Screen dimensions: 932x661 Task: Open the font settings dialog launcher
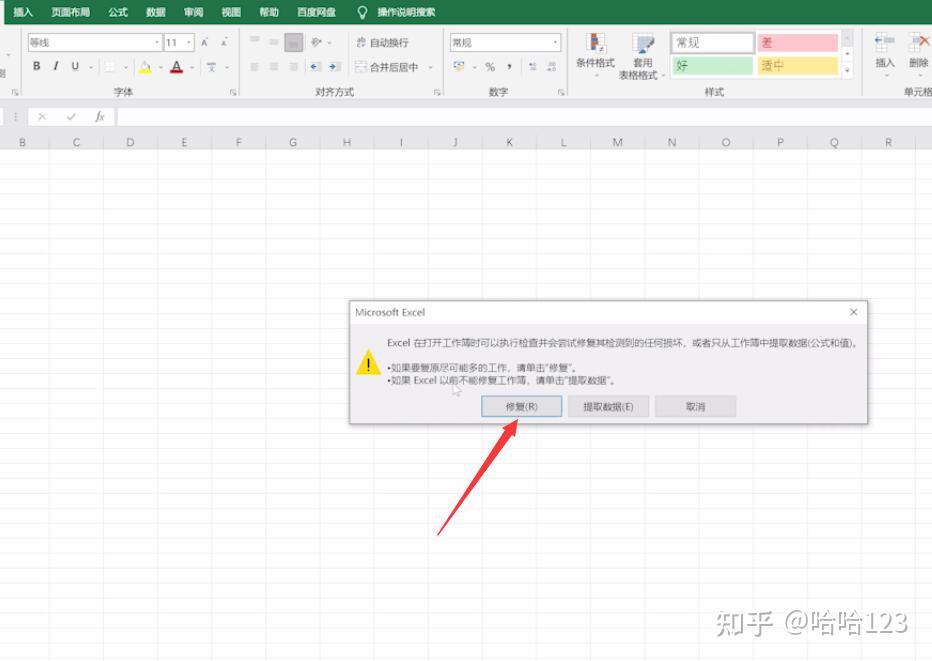[233, 92]
